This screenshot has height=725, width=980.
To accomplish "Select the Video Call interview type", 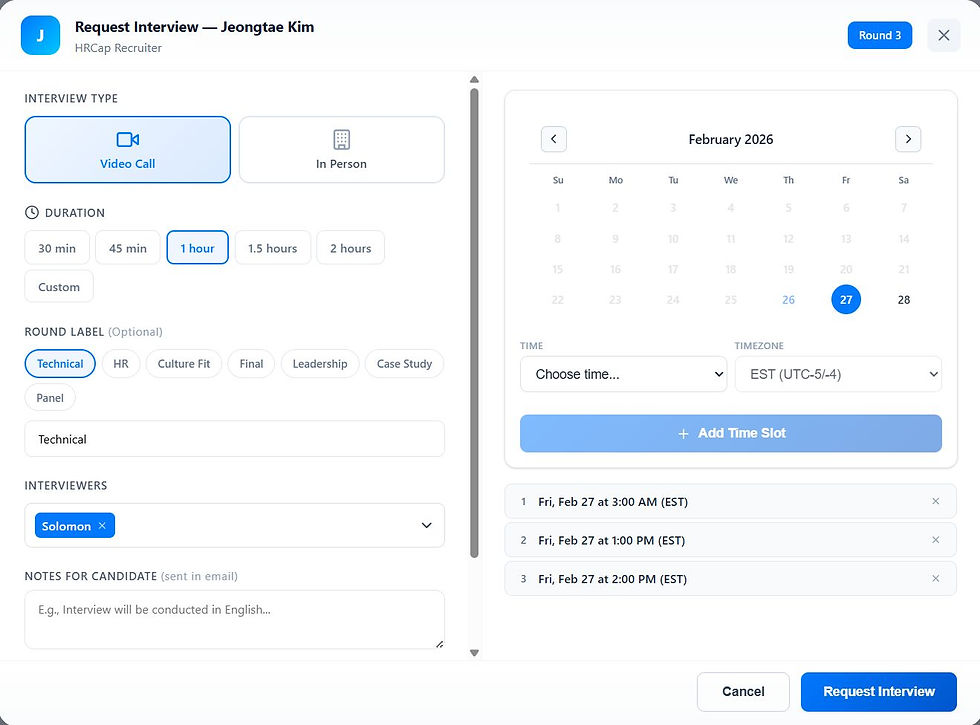I will coord(127,150).
